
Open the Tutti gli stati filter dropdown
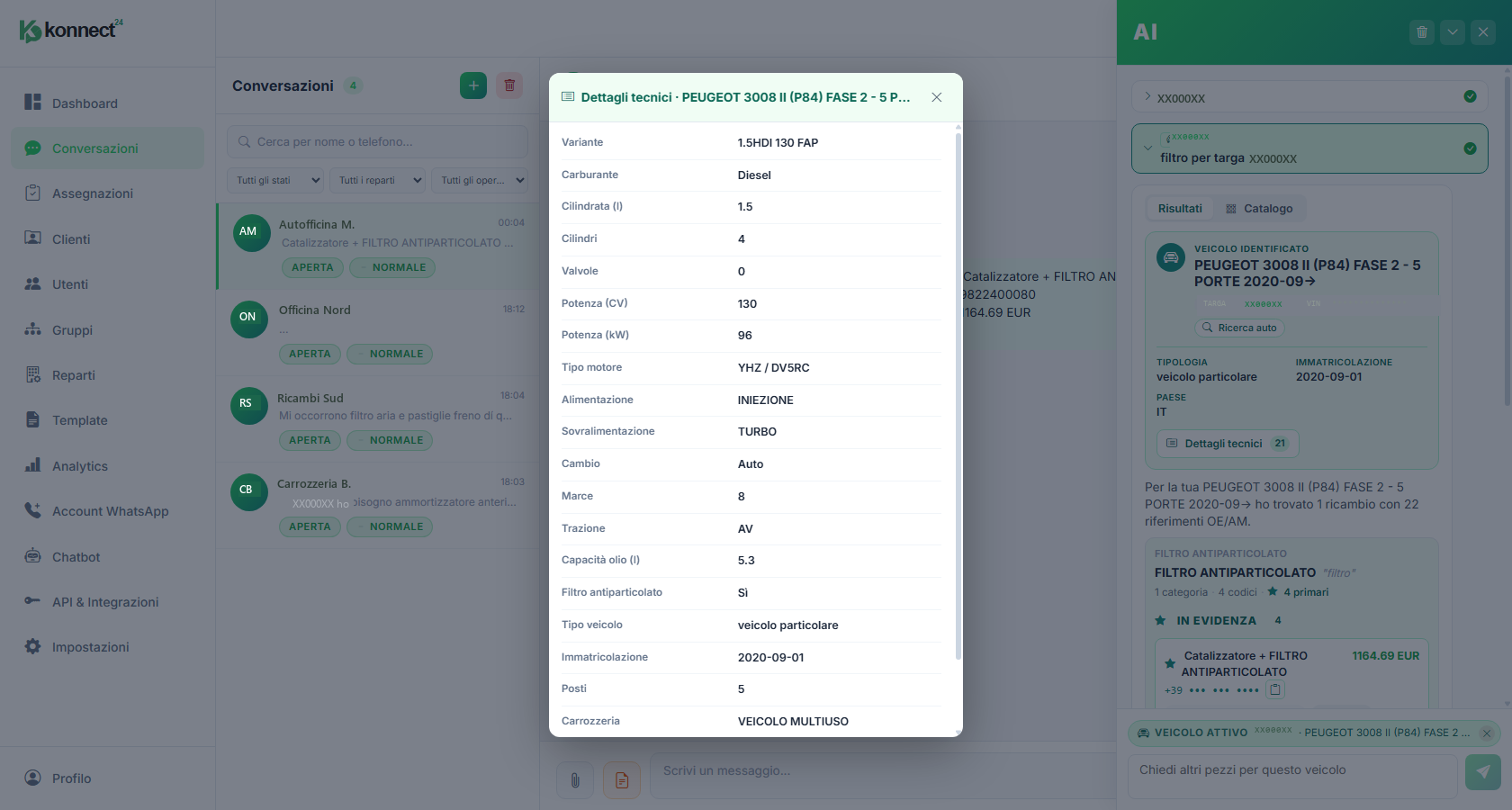pos(275,180)
